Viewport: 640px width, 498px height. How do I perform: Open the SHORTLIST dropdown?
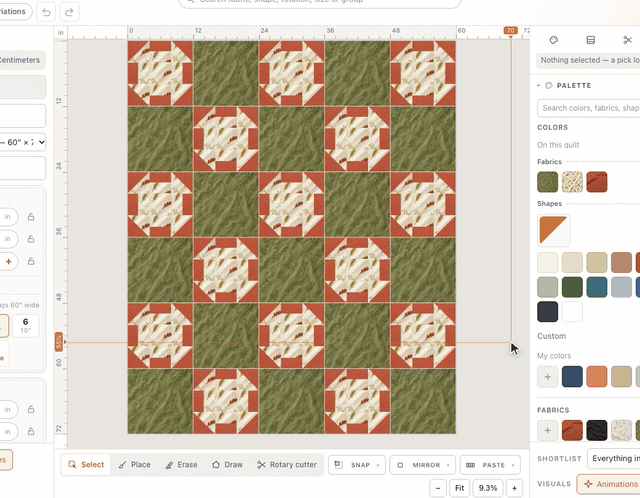(613, 458)
